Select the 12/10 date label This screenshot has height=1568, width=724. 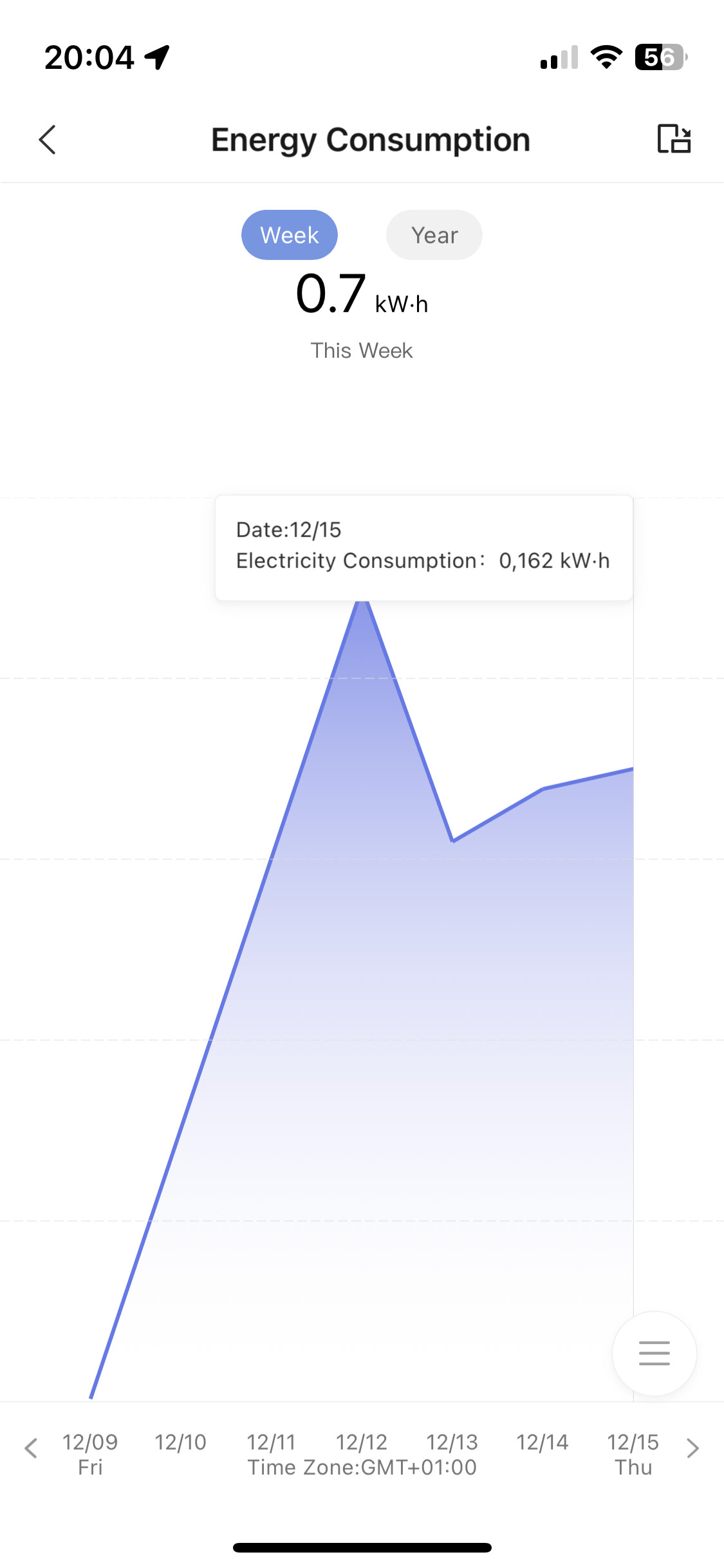pyautogui.click(x=180, y=1442)
